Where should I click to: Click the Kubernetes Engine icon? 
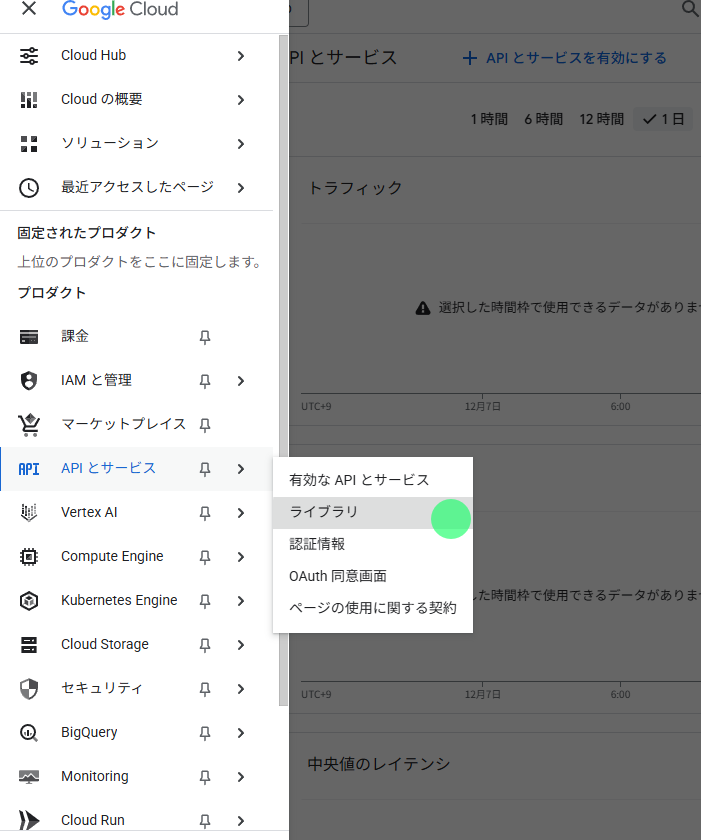(29, 601)
